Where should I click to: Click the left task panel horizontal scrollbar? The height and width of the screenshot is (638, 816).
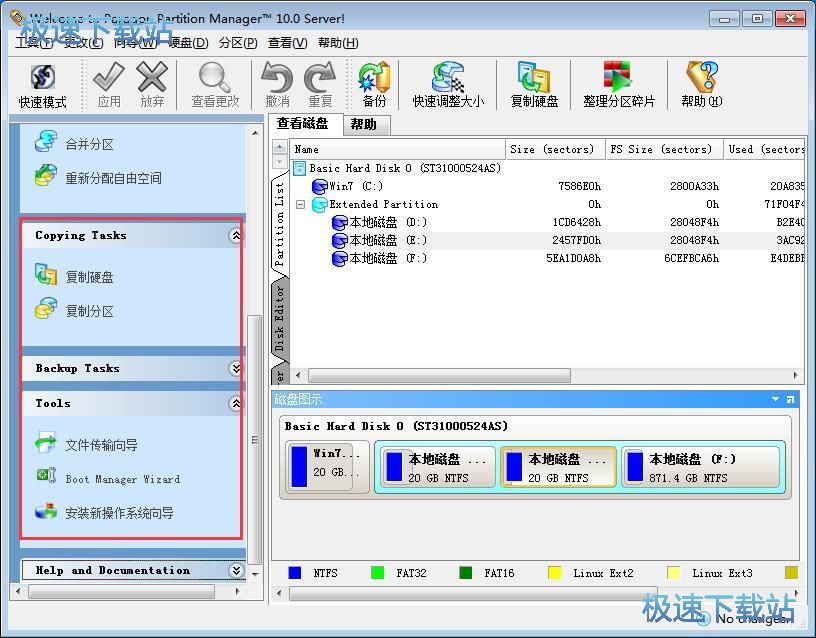coord(122,592)
